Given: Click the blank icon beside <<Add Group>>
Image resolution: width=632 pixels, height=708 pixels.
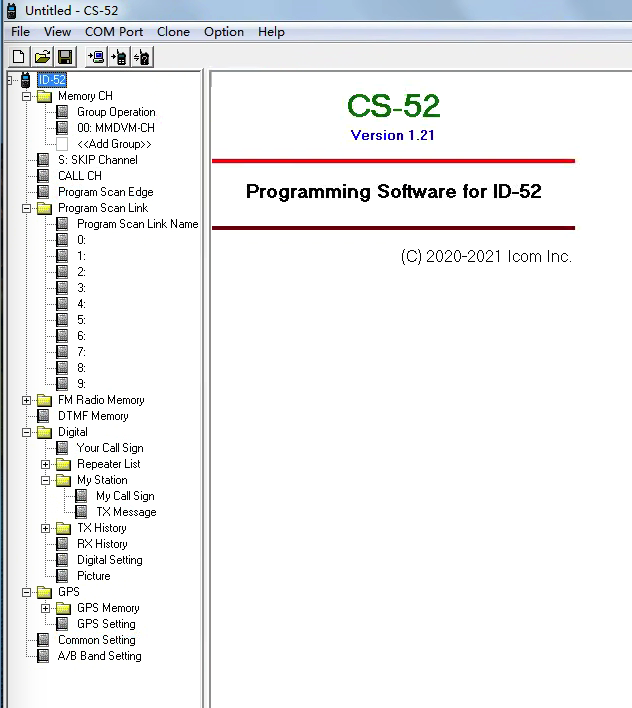Looking at the screenshot, I should pos(62,144).
